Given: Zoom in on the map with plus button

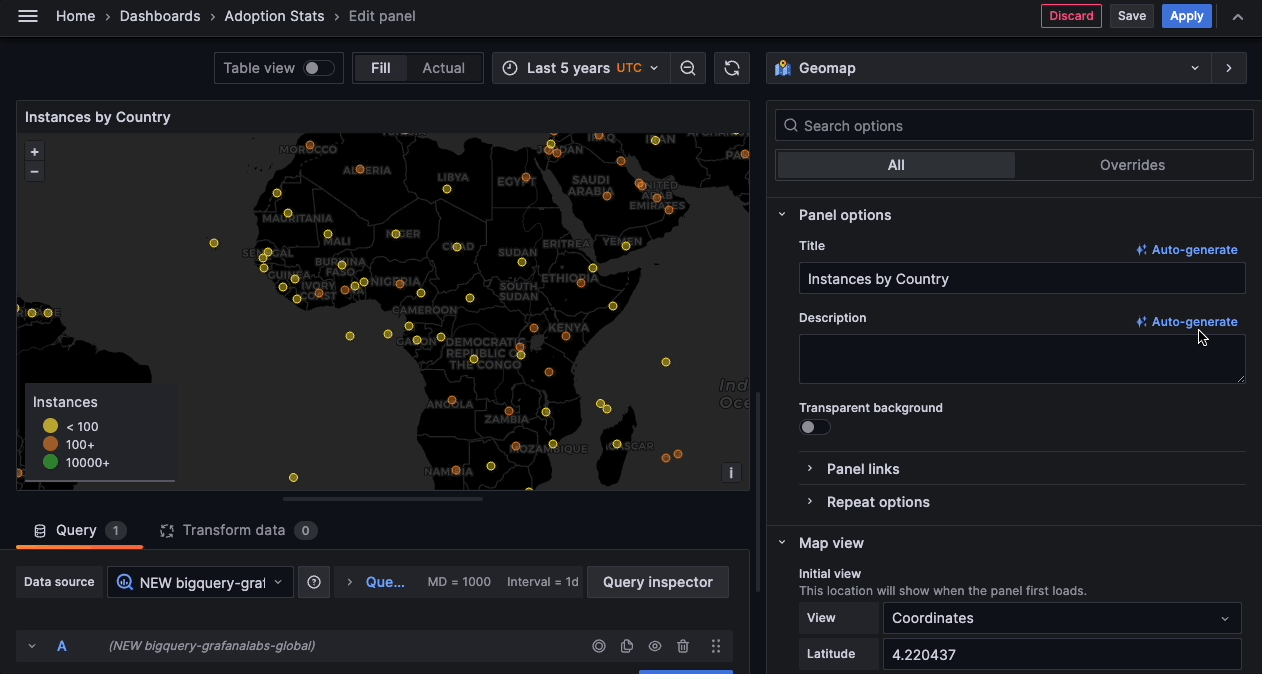Looking at the screenshot, I should 34,152.
